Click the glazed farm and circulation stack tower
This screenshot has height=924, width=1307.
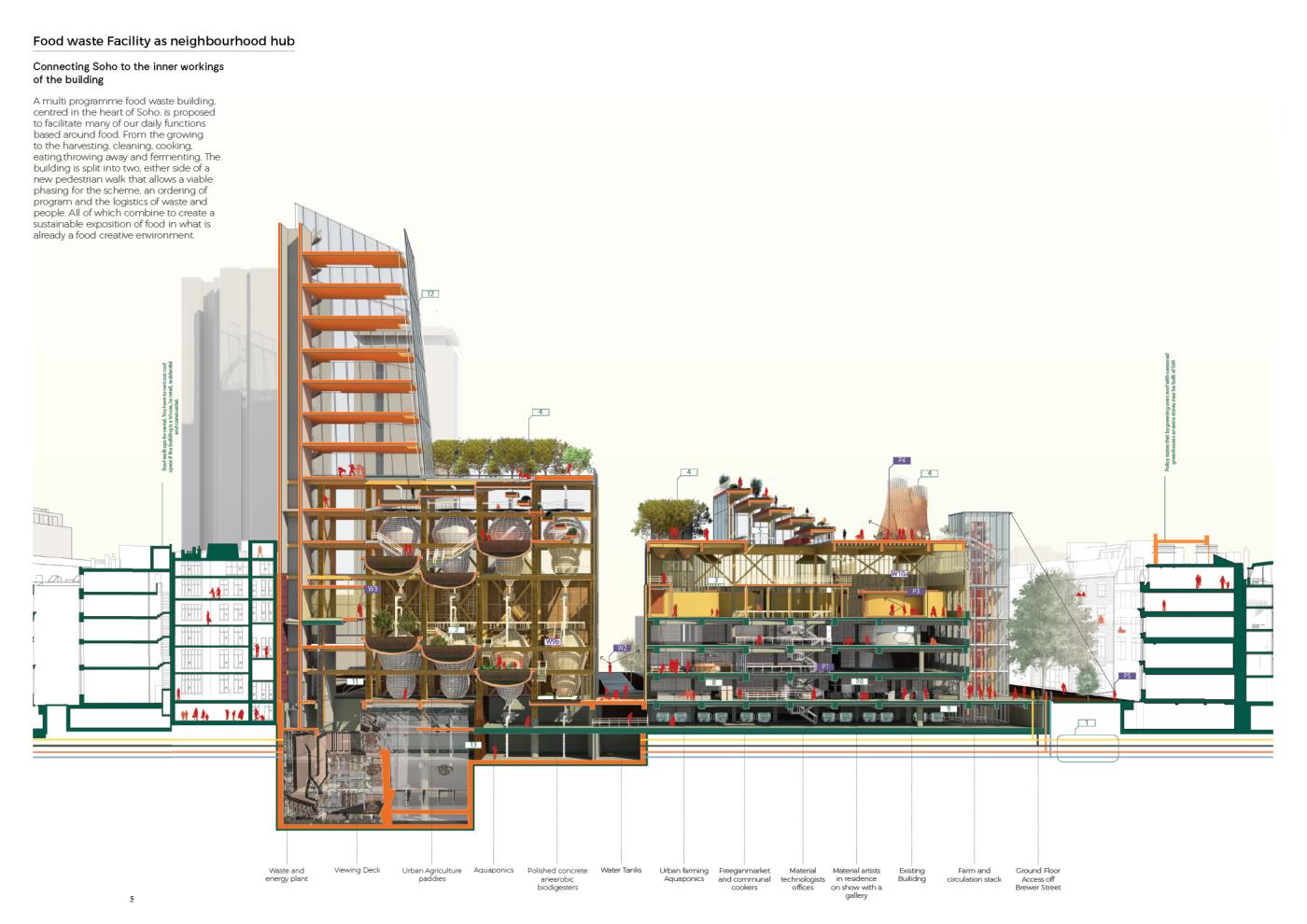pos(979,603)
